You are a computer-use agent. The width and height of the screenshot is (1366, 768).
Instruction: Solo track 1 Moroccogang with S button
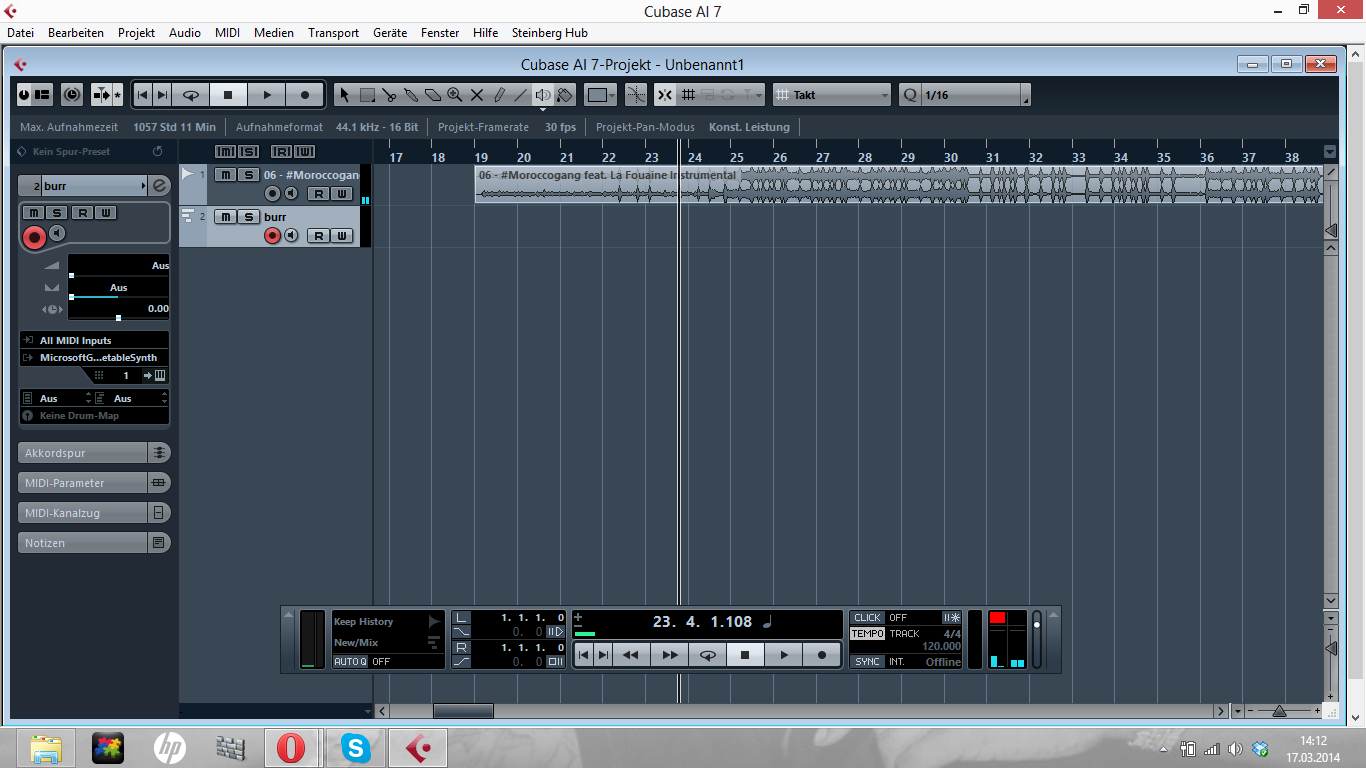[x=248, y=175]
